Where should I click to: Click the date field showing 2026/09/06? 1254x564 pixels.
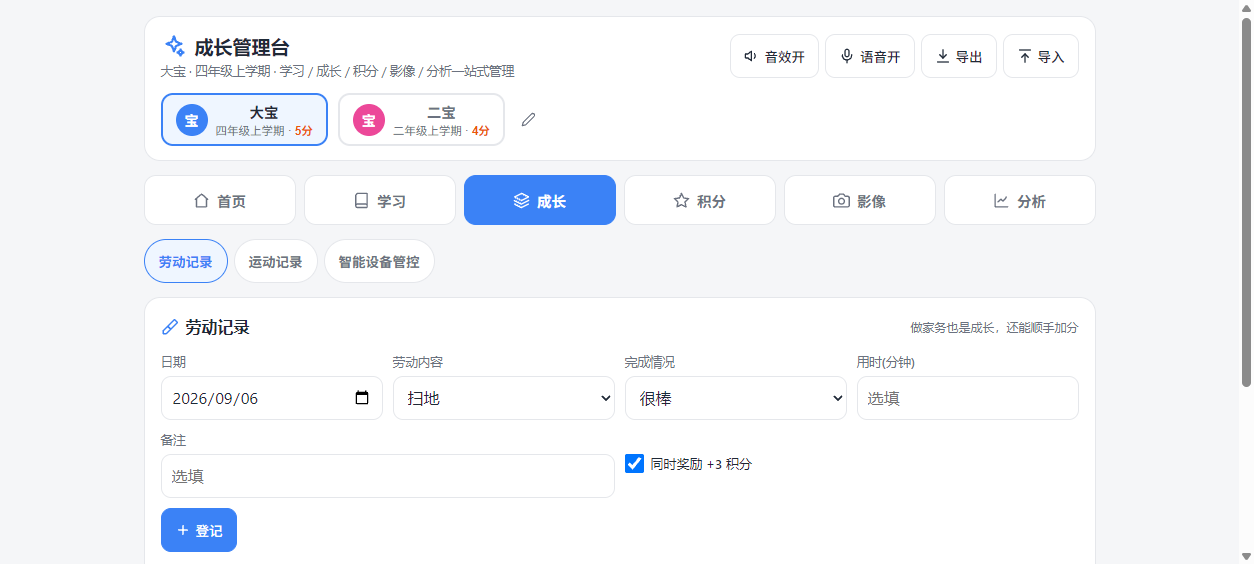click(272, 398)
